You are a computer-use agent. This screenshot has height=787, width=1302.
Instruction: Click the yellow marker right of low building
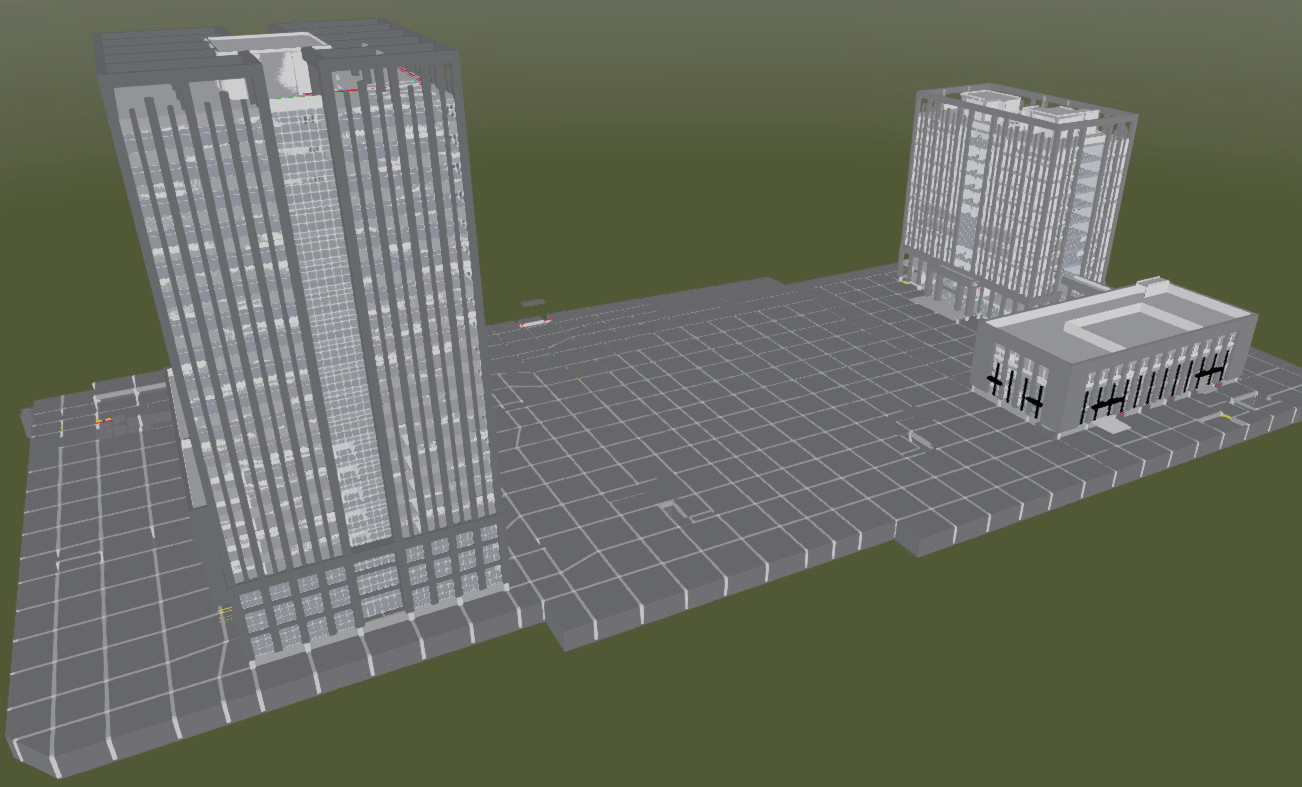tap(1225, 415)
